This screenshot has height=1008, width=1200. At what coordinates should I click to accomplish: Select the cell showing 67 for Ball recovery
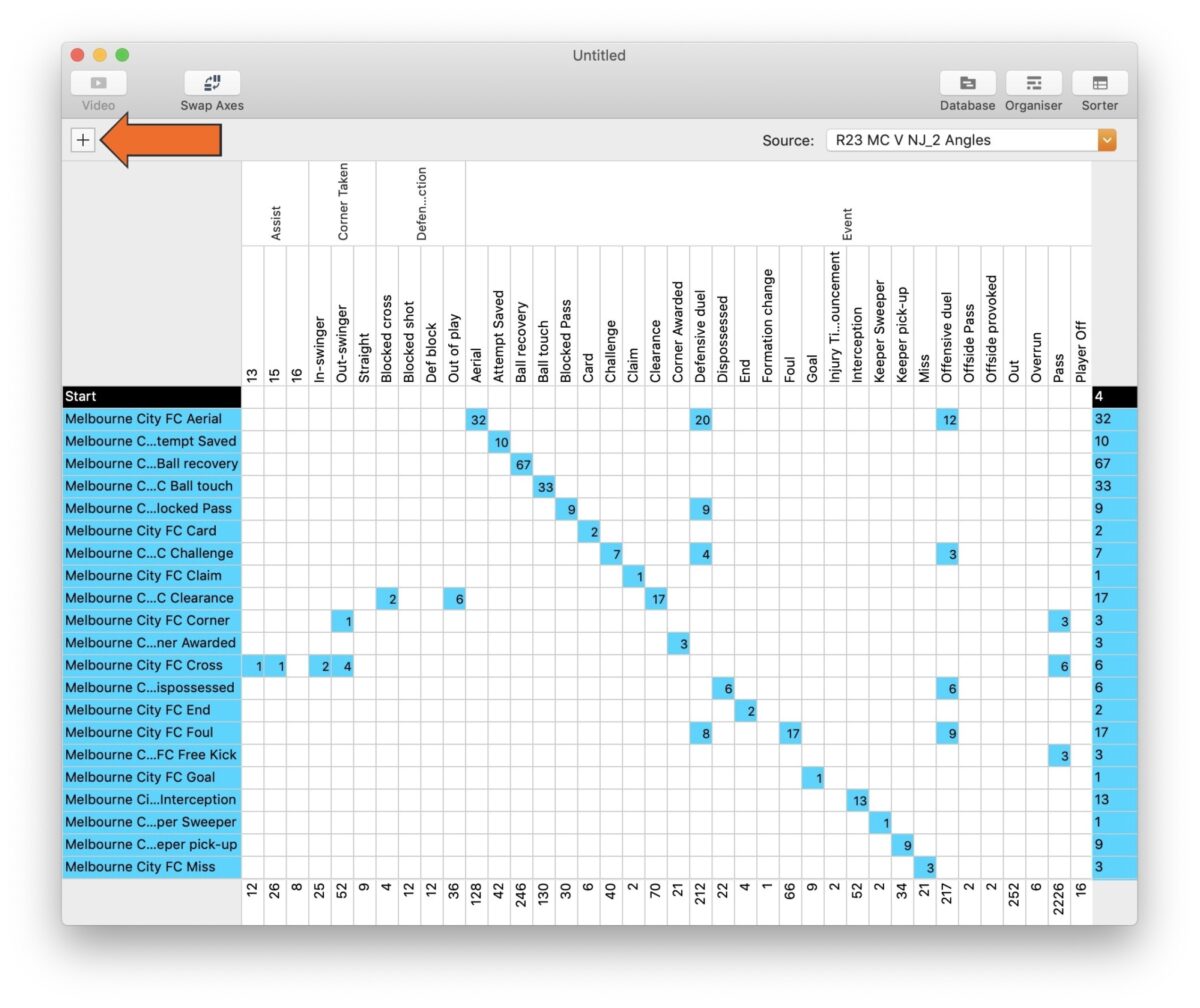point(524,464)
